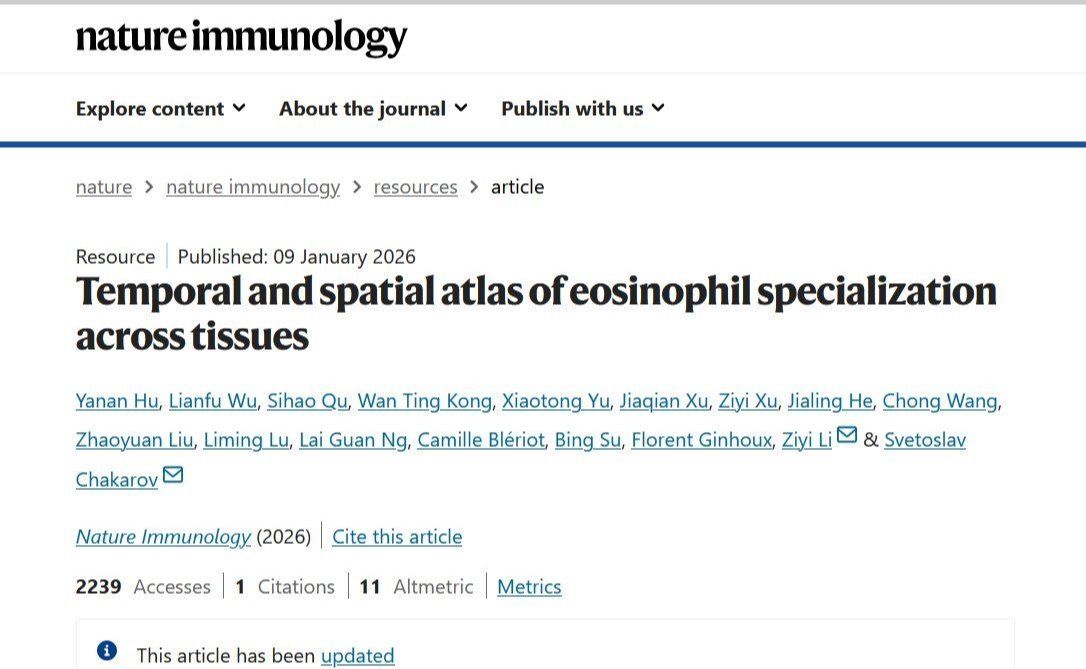Click author Chong Wang's name
The width and height of the screenshot is (1086, 669).
pyautogui.click(x=939, y=401)
